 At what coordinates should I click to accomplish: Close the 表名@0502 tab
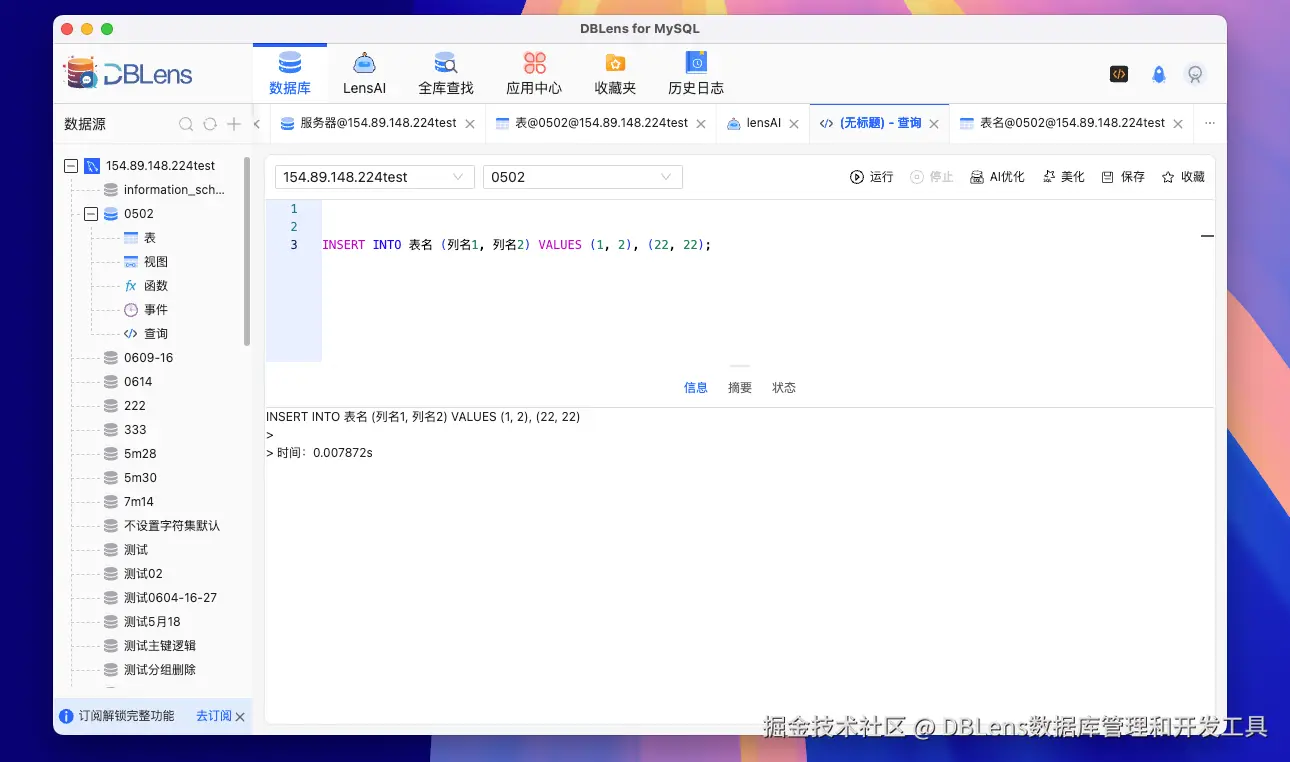(1178, 124)
